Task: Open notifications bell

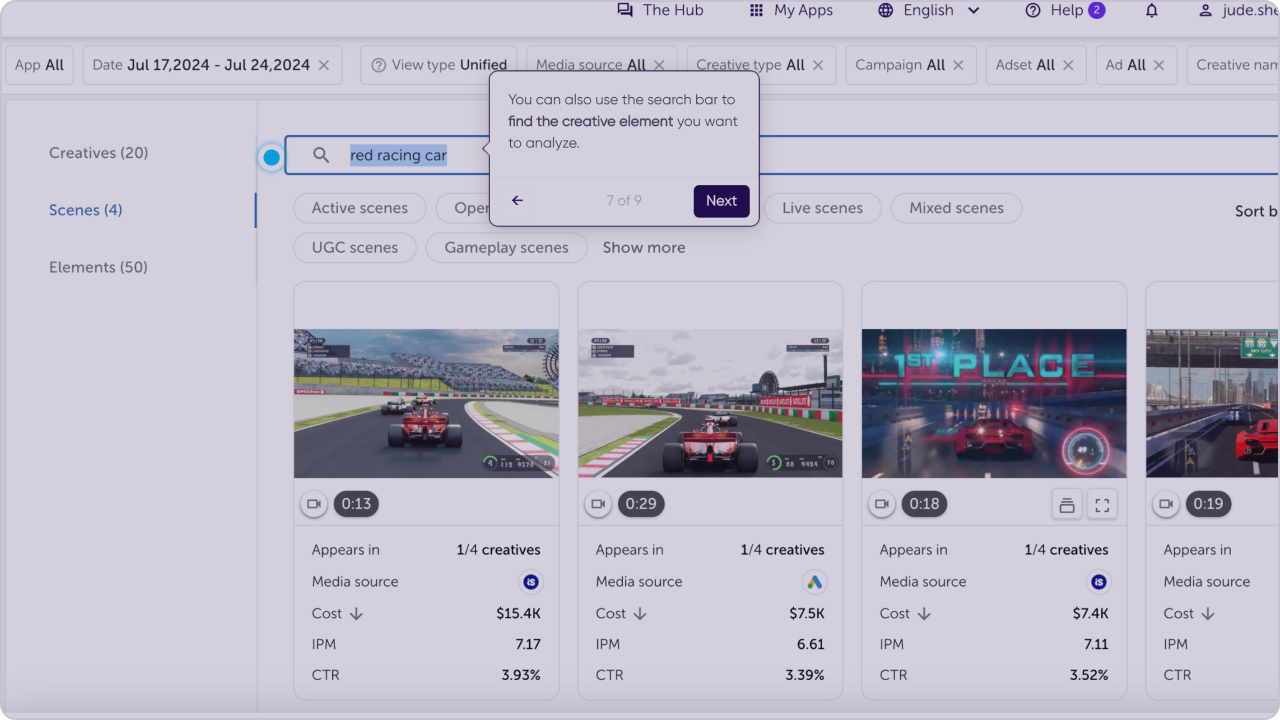Action: click(x=1152, y=10)
